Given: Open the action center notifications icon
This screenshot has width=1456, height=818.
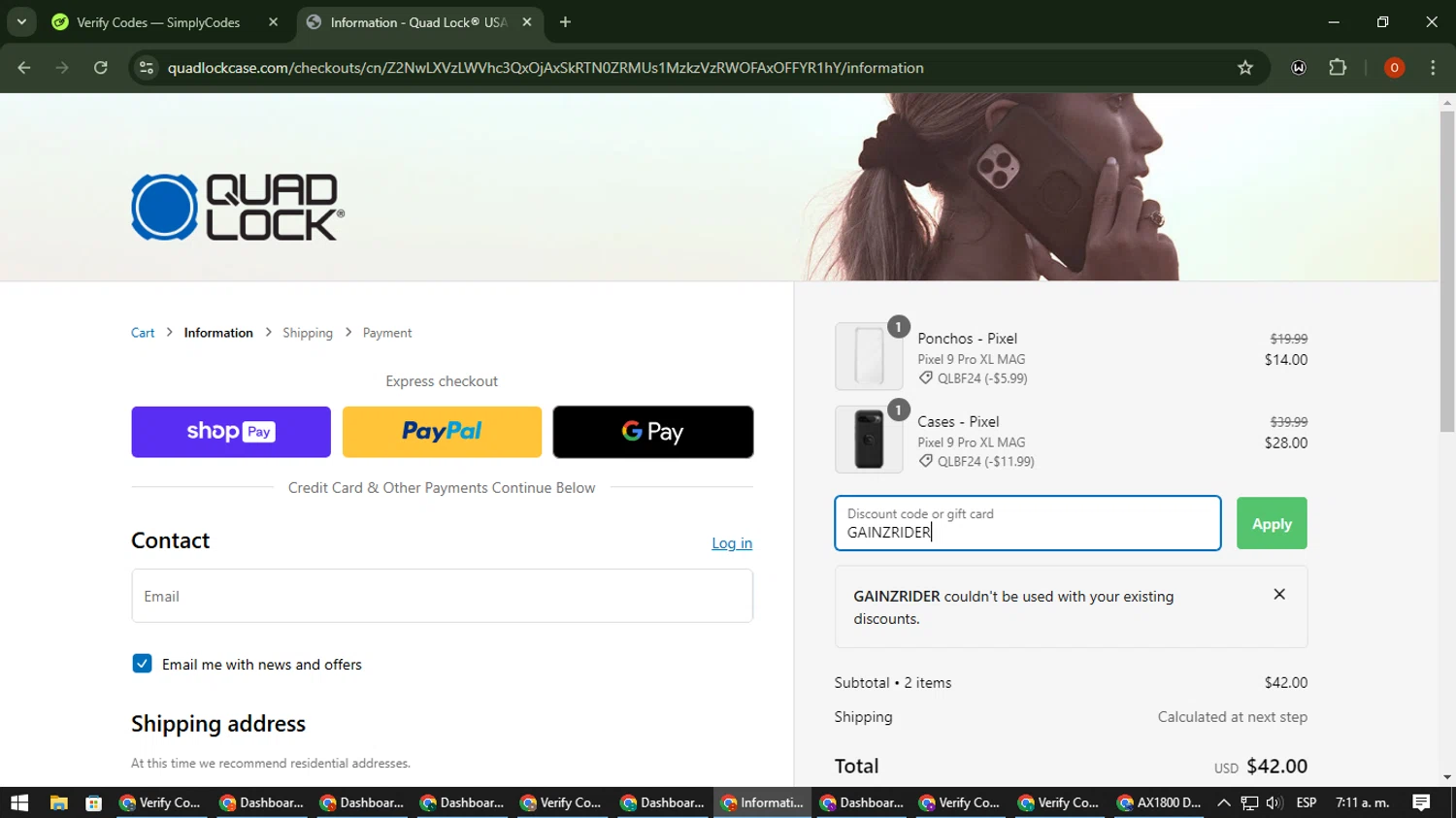Looking at the screenshot, I should click(x=1421, y=802).
